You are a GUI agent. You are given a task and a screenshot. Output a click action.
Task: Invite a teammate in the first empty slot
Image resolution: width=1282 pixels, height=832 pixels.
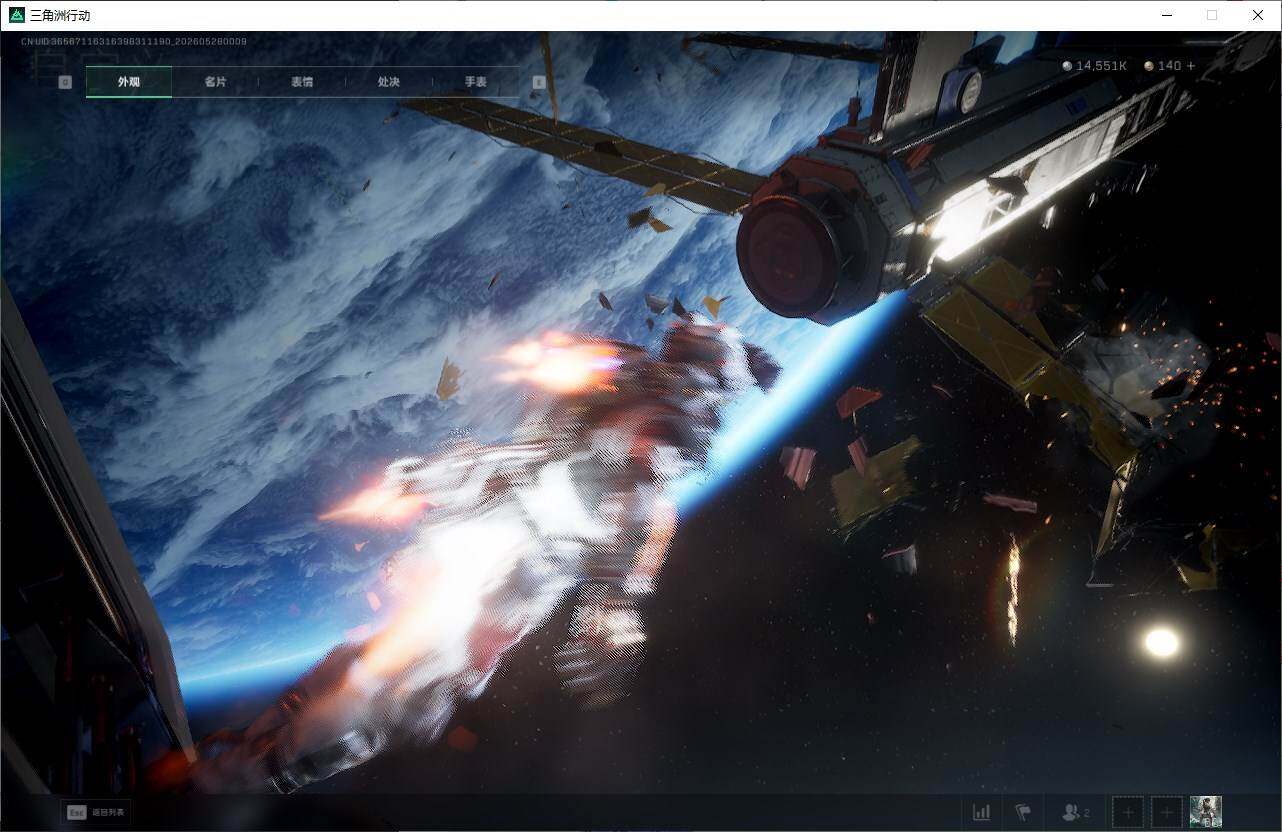pos(1128,812)
